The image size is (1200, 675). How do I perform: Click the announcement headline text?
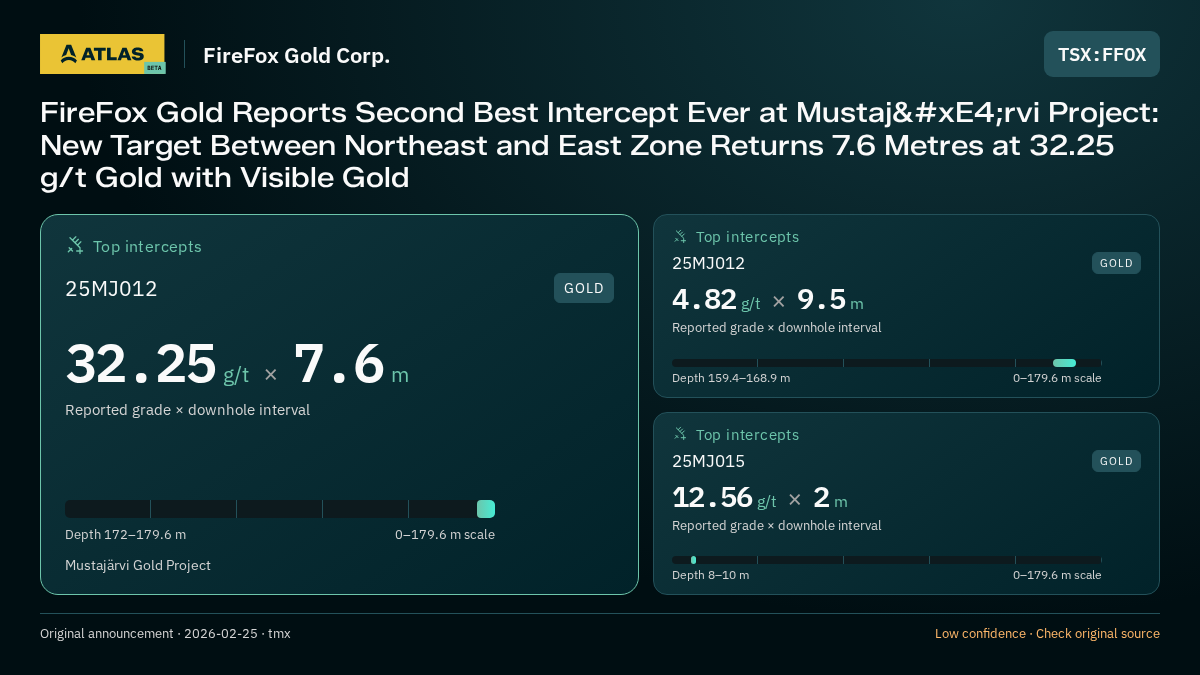click(x=600, y=145)
